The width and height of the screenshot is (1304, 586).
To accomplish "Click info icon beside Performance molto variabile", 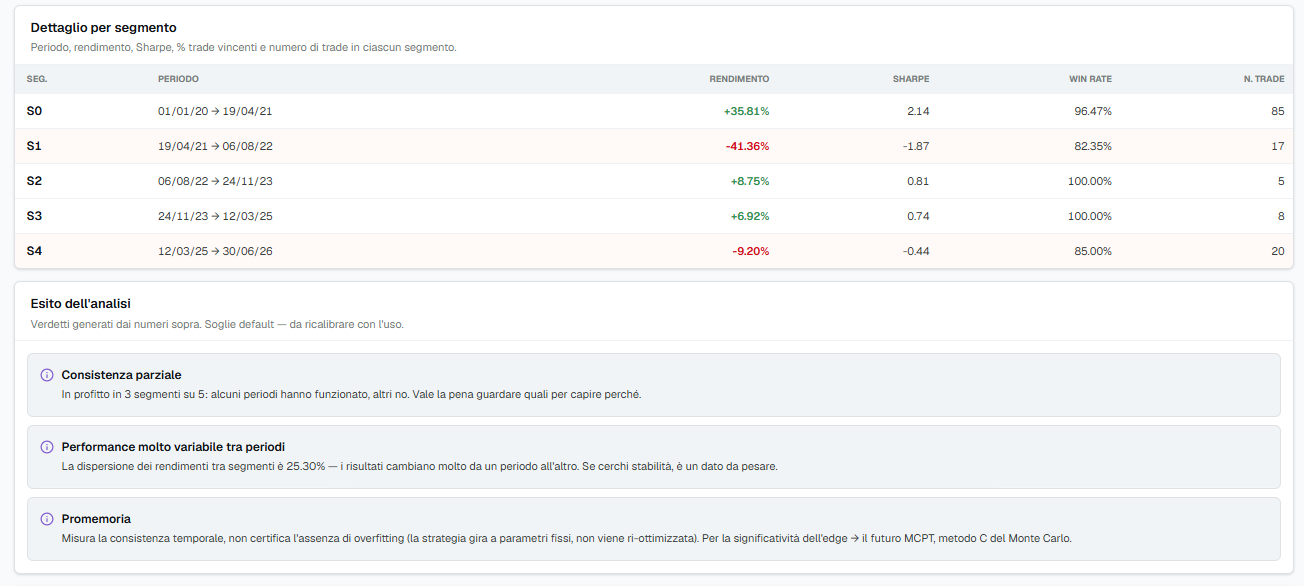I will pos(46,447).
